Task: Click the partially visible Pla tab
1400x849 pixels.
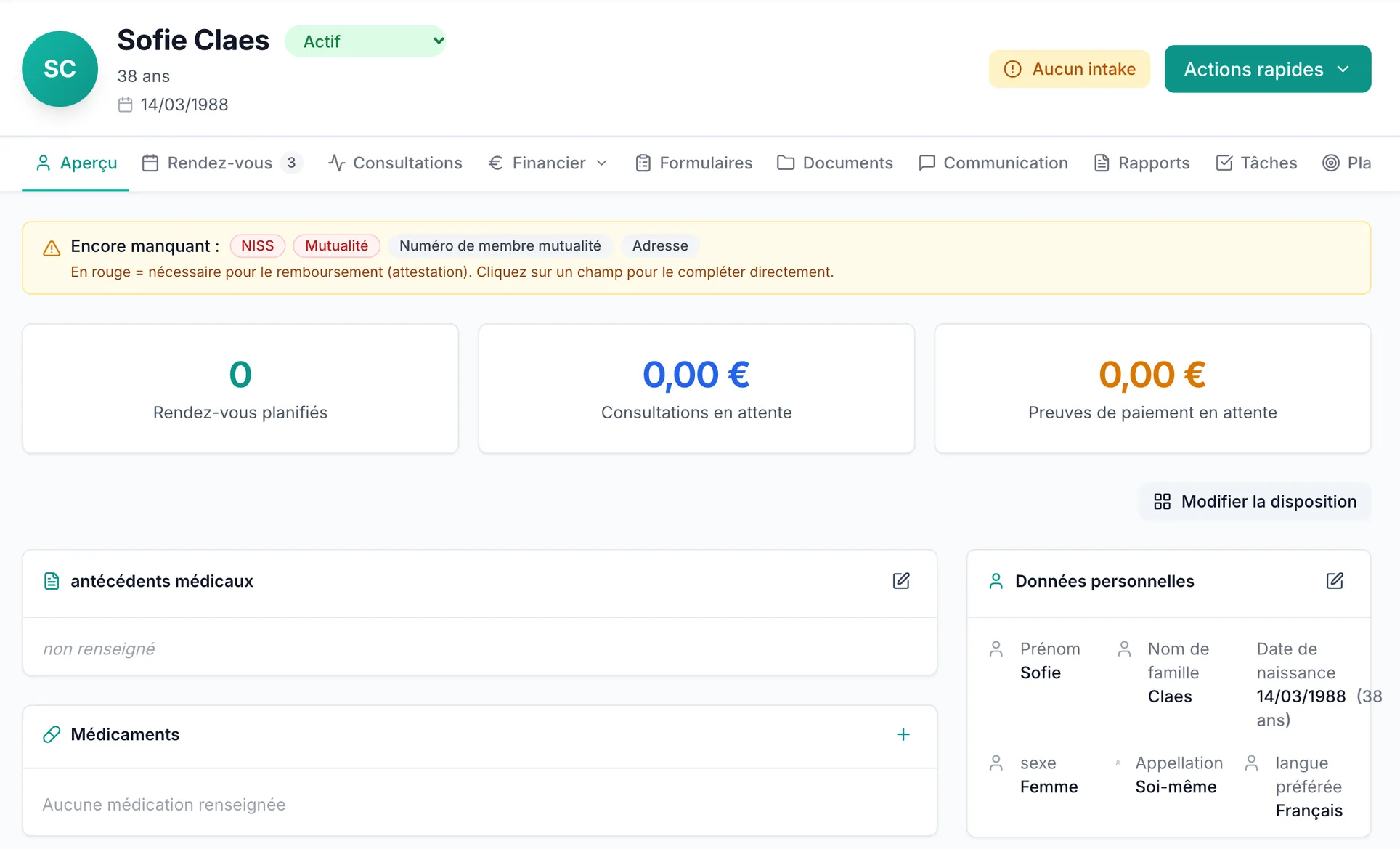Action: 1347,163
